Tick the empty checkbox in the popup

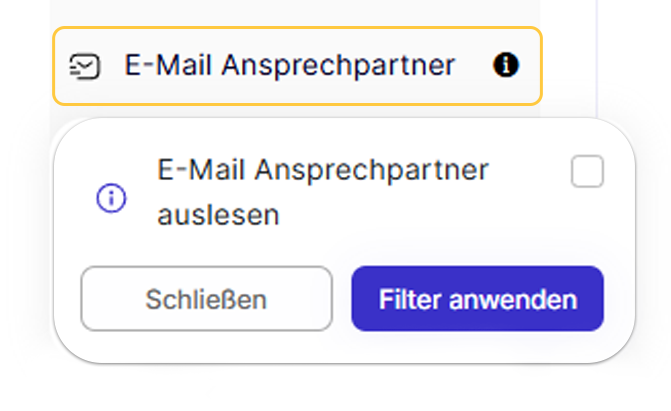(587, 172)
